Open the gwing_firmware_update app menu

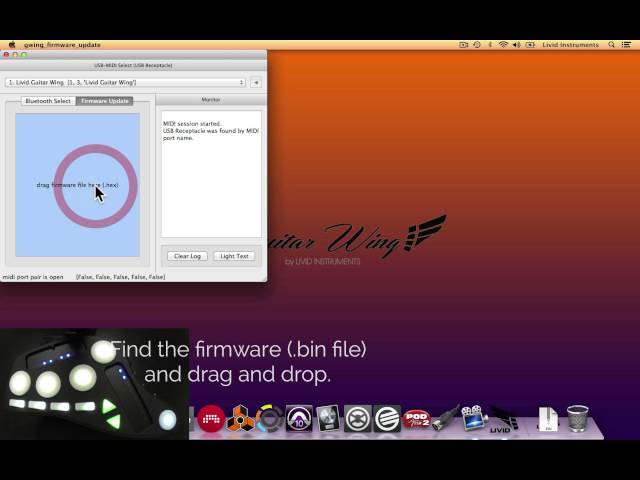(62, 45)
